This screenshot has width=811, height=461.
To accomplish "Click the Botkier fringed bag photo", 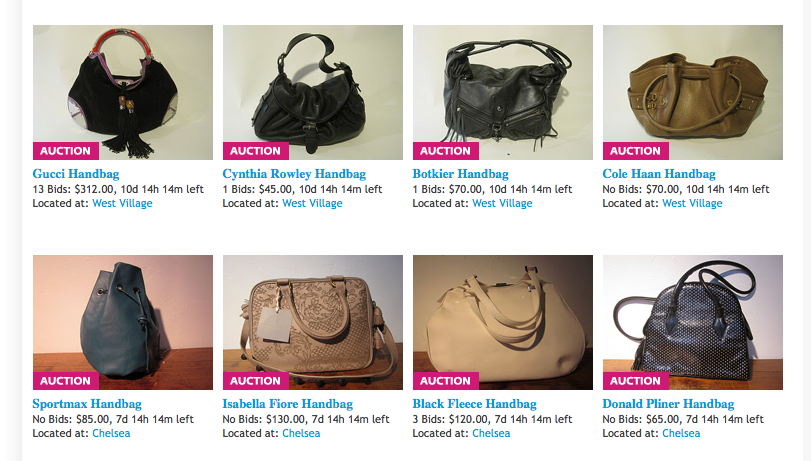I will tap(503, 92).
